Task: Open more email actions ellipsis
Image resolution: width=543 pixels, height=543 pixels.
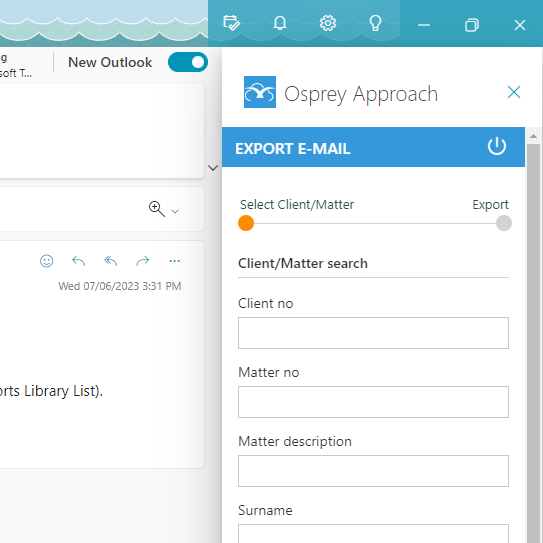Action: (x=175, y=261)
